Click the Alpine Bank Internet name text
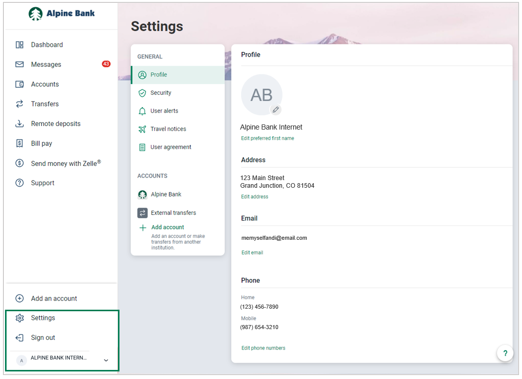522x379 pixels. click(271, 127)
